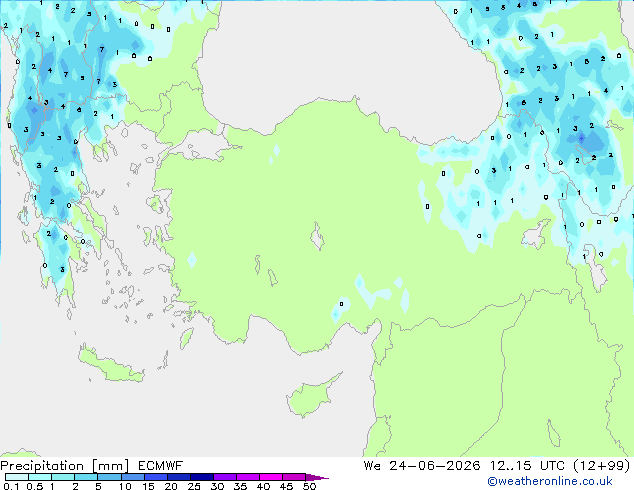Click the 30–35 mm purple legend swatch
Image resolution: width=634 pixels, height=490 pixels.
224,477
